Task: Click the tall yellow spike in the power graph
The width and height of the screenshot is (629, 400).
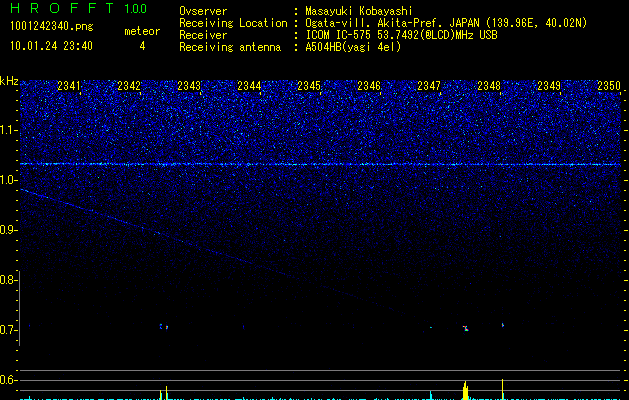Action: coord(465,390)
